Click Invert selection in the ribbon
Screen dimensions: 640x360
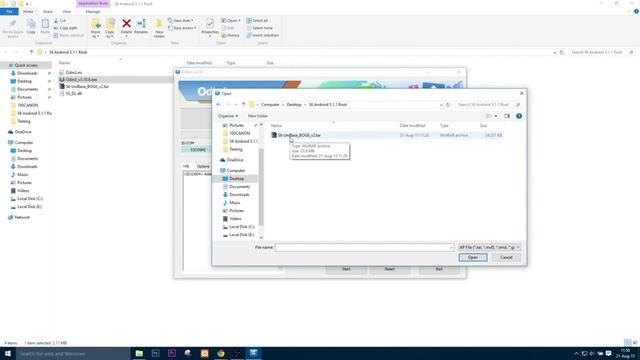(x=262, y=36)
